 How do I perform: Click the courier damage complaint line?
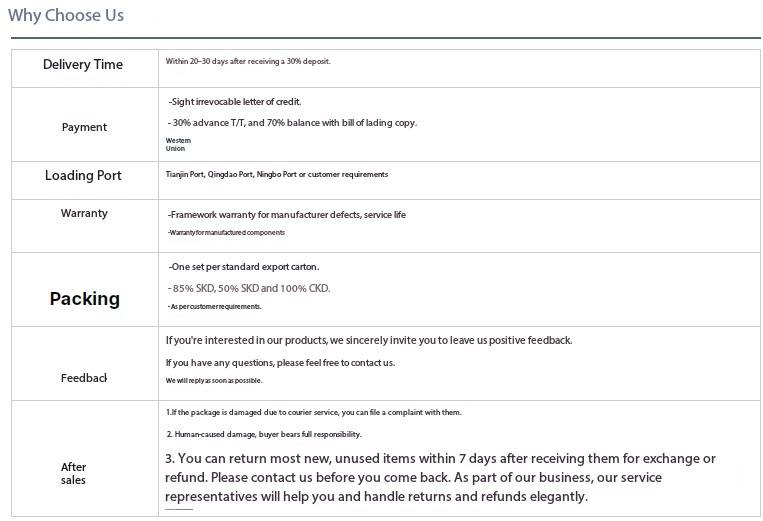coord(314,412)
